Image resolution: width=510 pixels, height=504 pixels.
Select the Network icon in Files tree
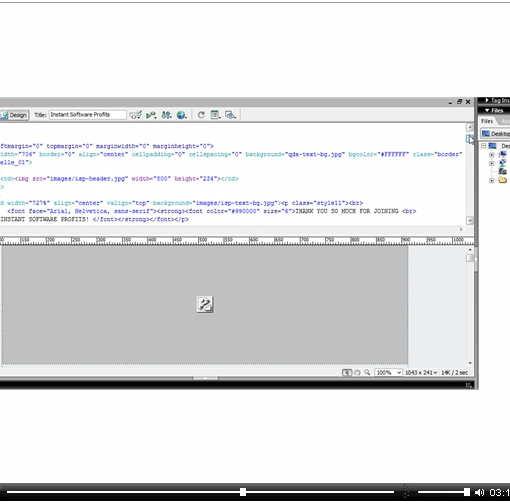(x=503, y=163)
